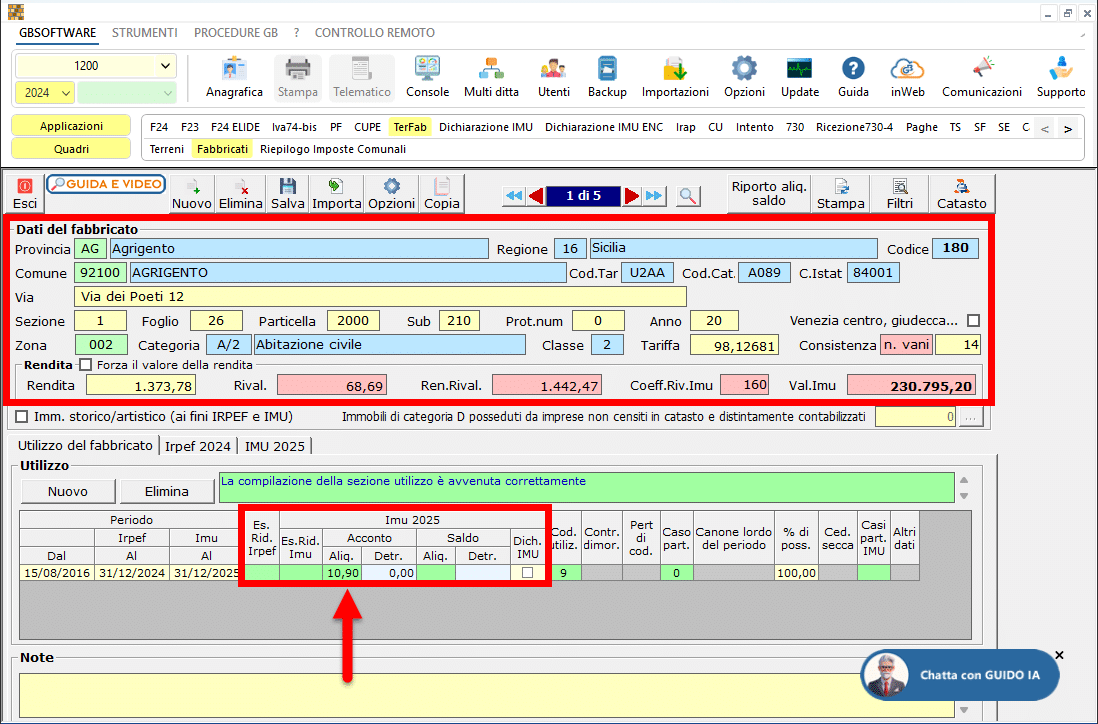The image size is (1098, 724).
Task: Print with Stampa icon next to Riporto aliq.
Action: (840, 193)
